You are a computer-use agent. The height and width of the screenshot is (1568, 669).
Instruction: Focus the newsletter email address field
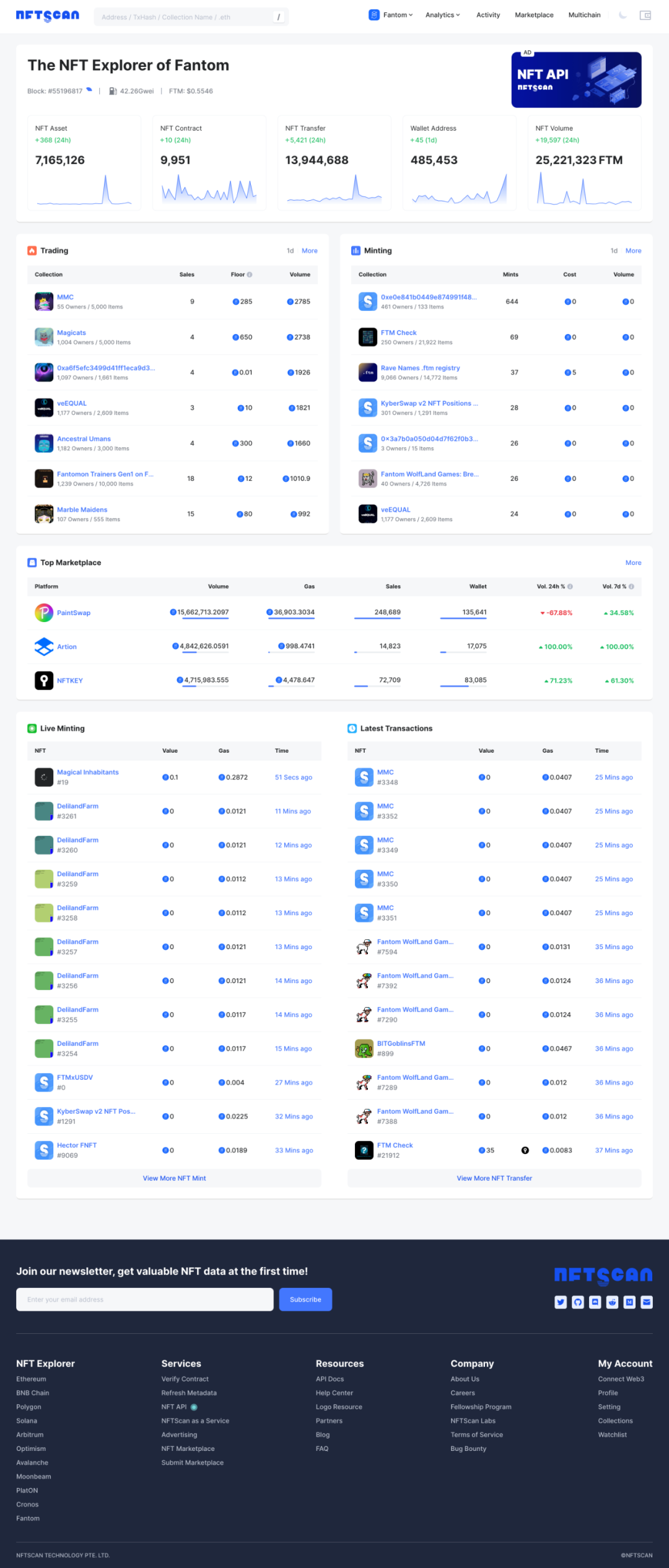click(x=145, y=1300)
